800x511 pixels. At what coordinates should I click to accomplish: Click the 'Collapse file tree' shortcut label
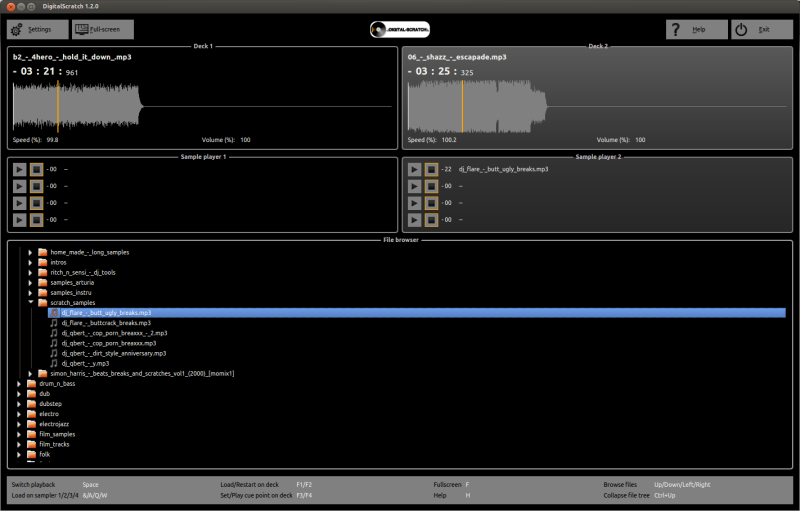click(x=627, y=496)
